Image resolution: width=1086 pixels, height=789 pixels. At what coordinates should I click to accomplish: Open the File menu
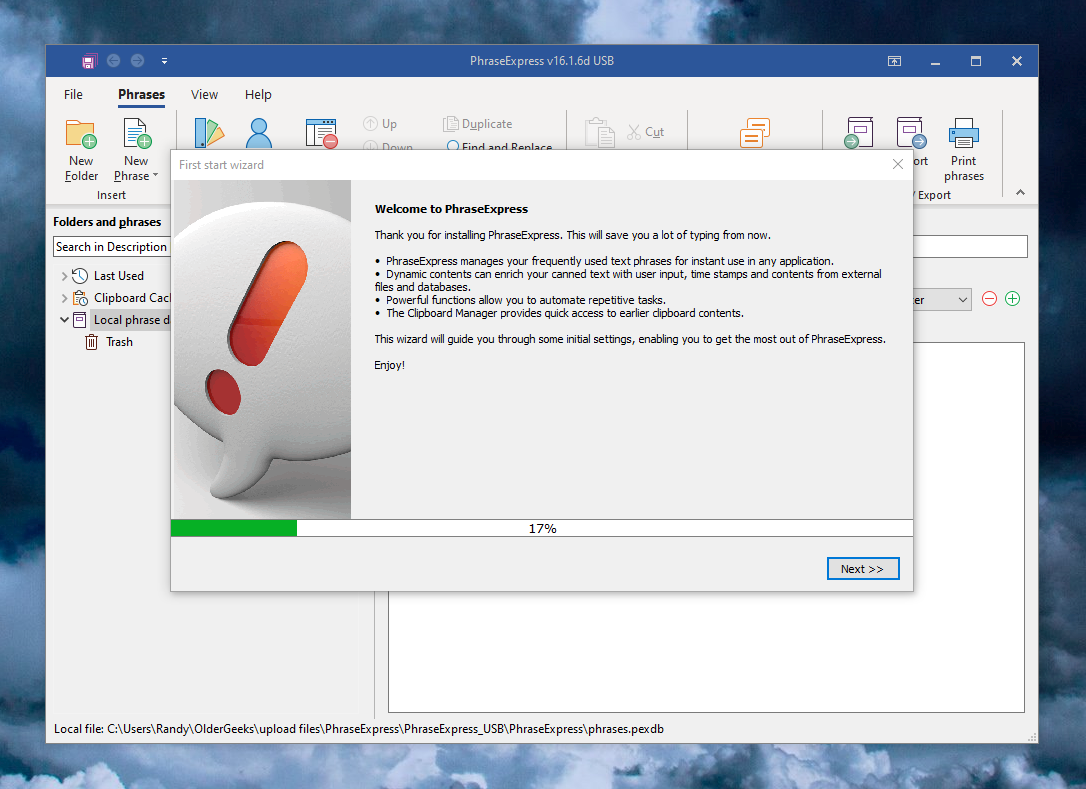[73, 95]
